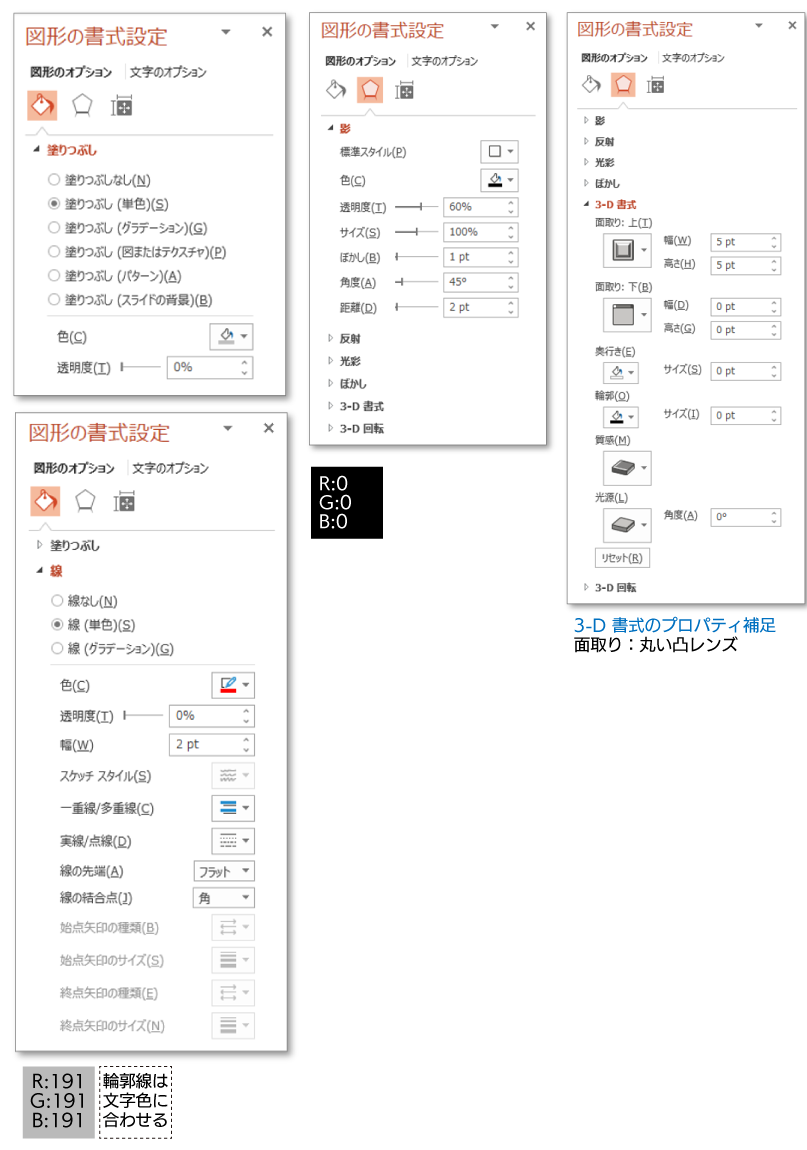Collapse 塗りつぶし section in top-left pane
The image size is (807, 1150).
click(35, 150)
